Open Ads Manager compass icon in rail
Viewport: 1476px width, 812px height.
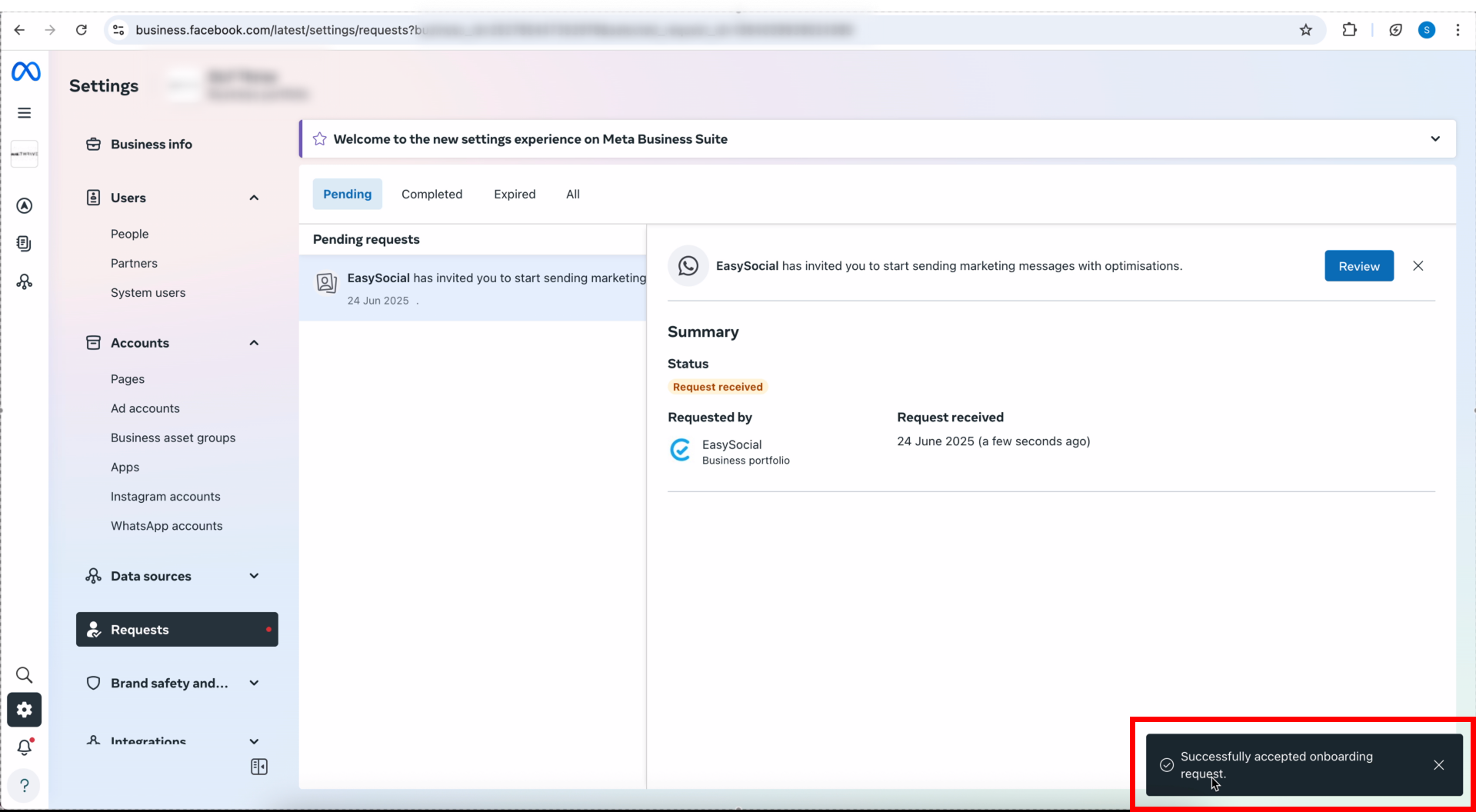25,206
